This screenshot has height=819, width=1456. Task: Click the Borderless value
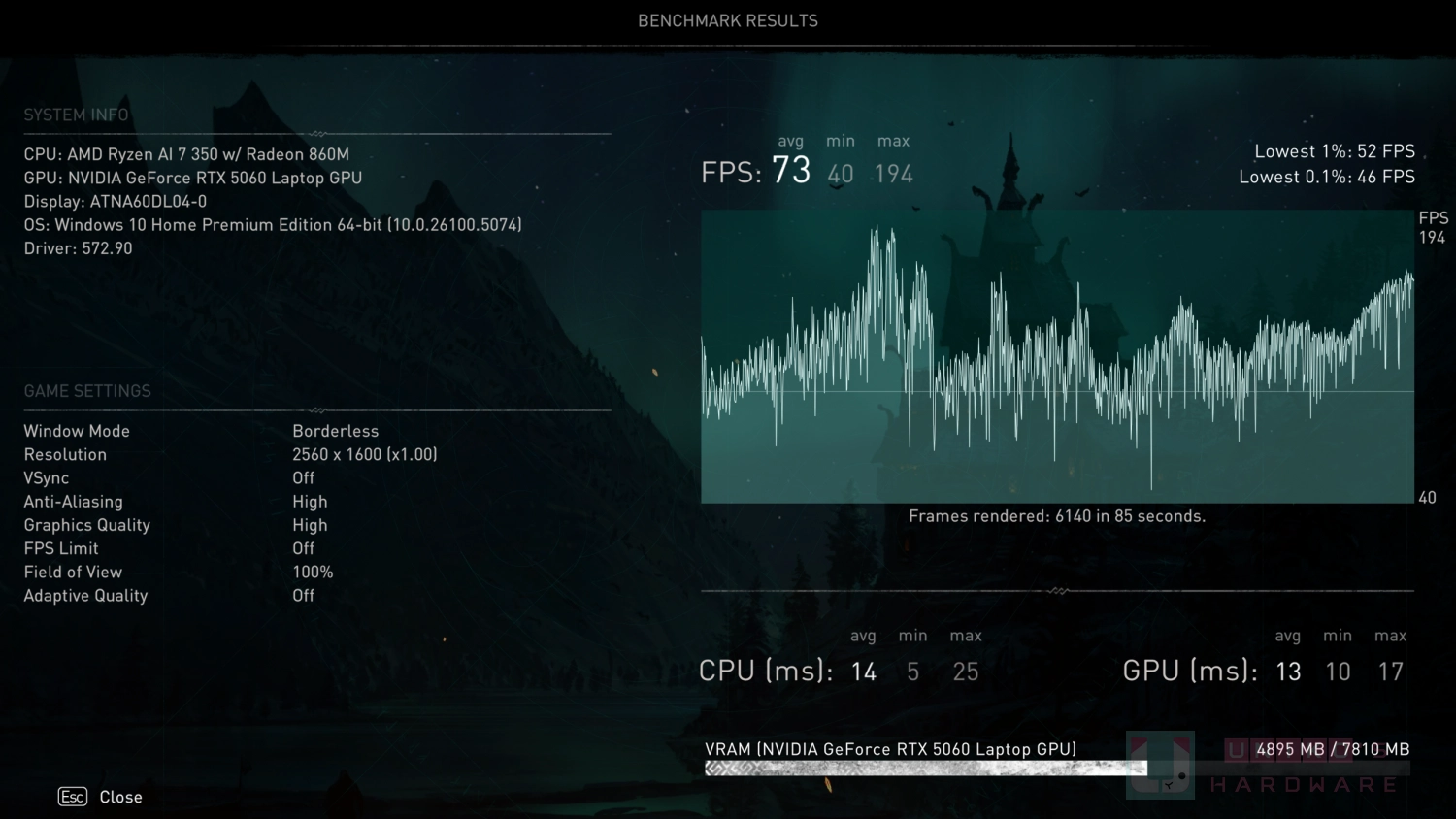point(336,431)
